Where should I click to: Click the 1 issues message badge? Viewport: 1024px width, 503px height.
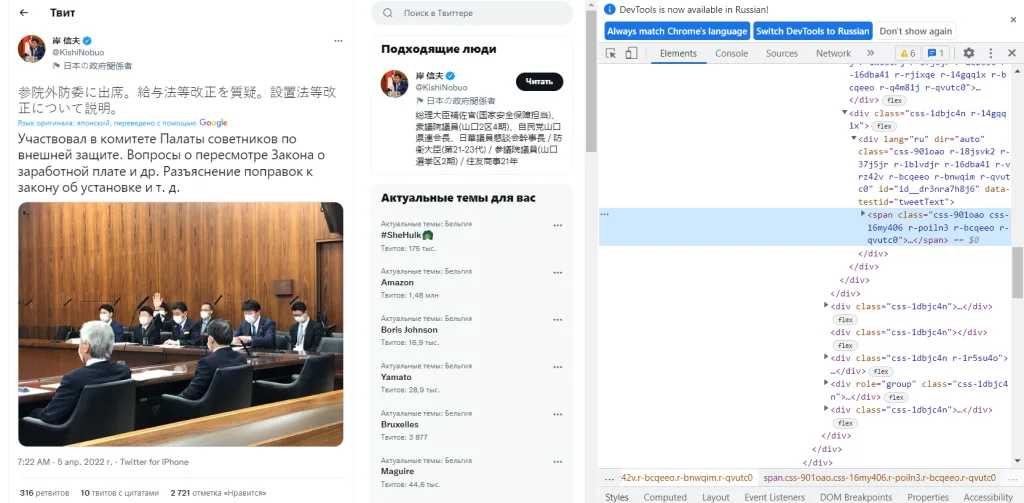935,54
